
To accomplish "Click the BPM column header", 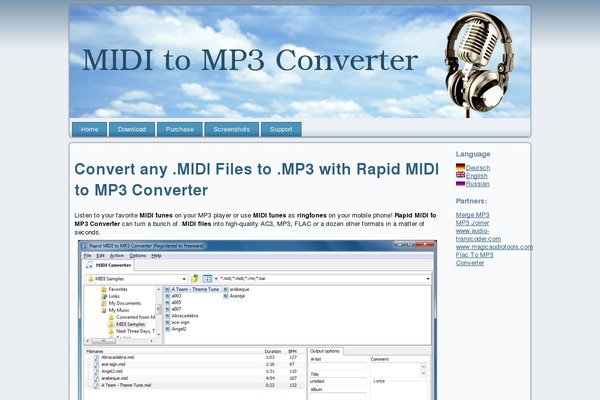I will click(x=292, y=351).
